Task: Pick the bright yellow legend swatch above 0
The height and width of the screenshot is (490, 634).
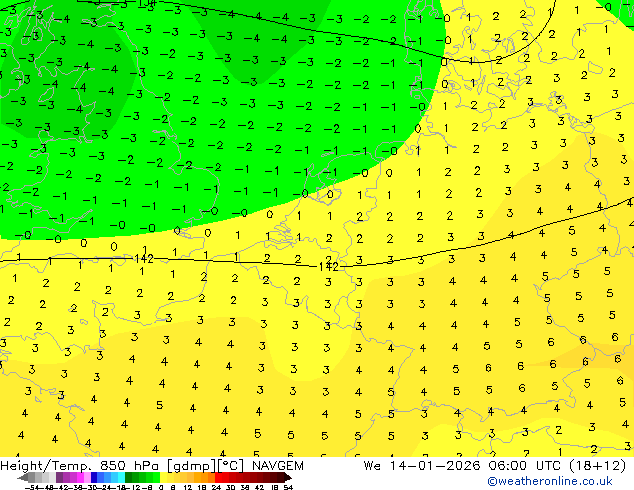Action: coord(163,477)
